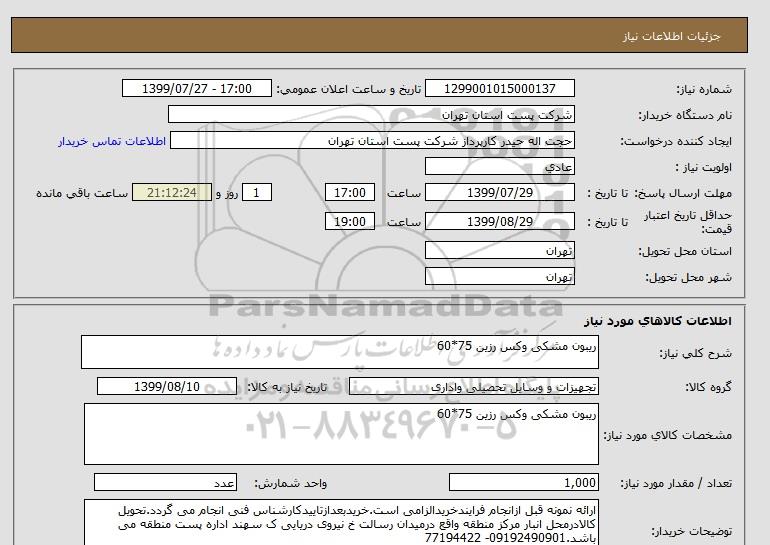Select the label استان محل تحویل
Image resolution: width=770 pixels, height=545 pixels.
click(x=685, y=251)
